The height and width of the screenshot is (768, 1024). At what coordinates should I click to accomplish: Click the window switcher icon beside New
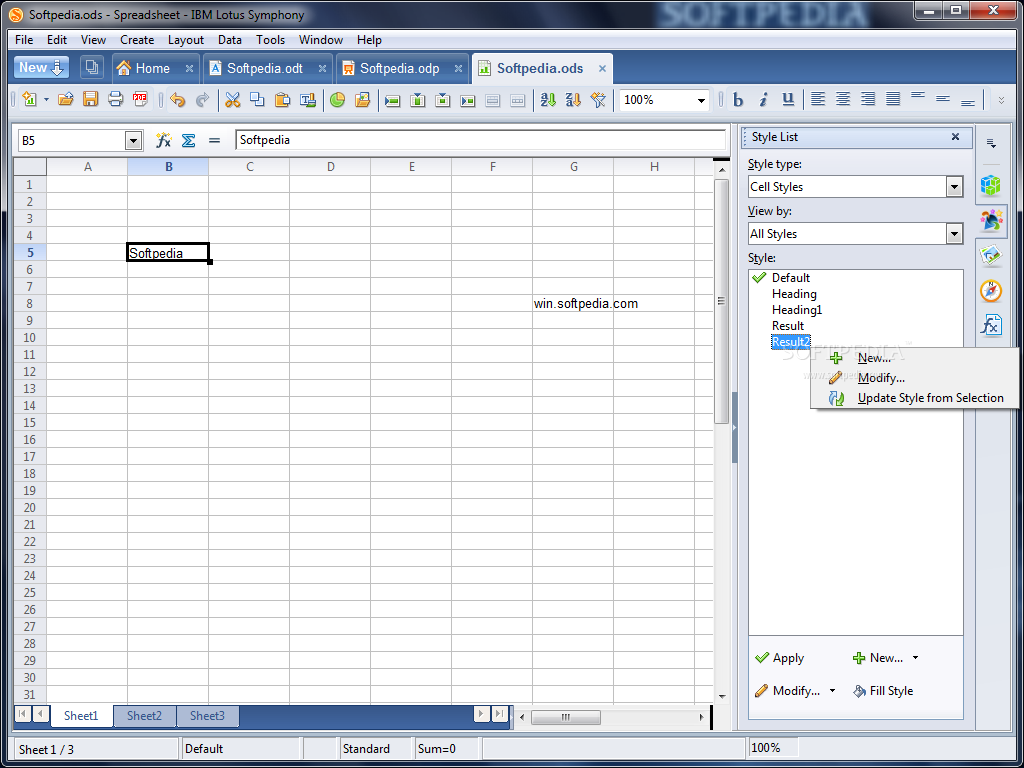point(92,67)
